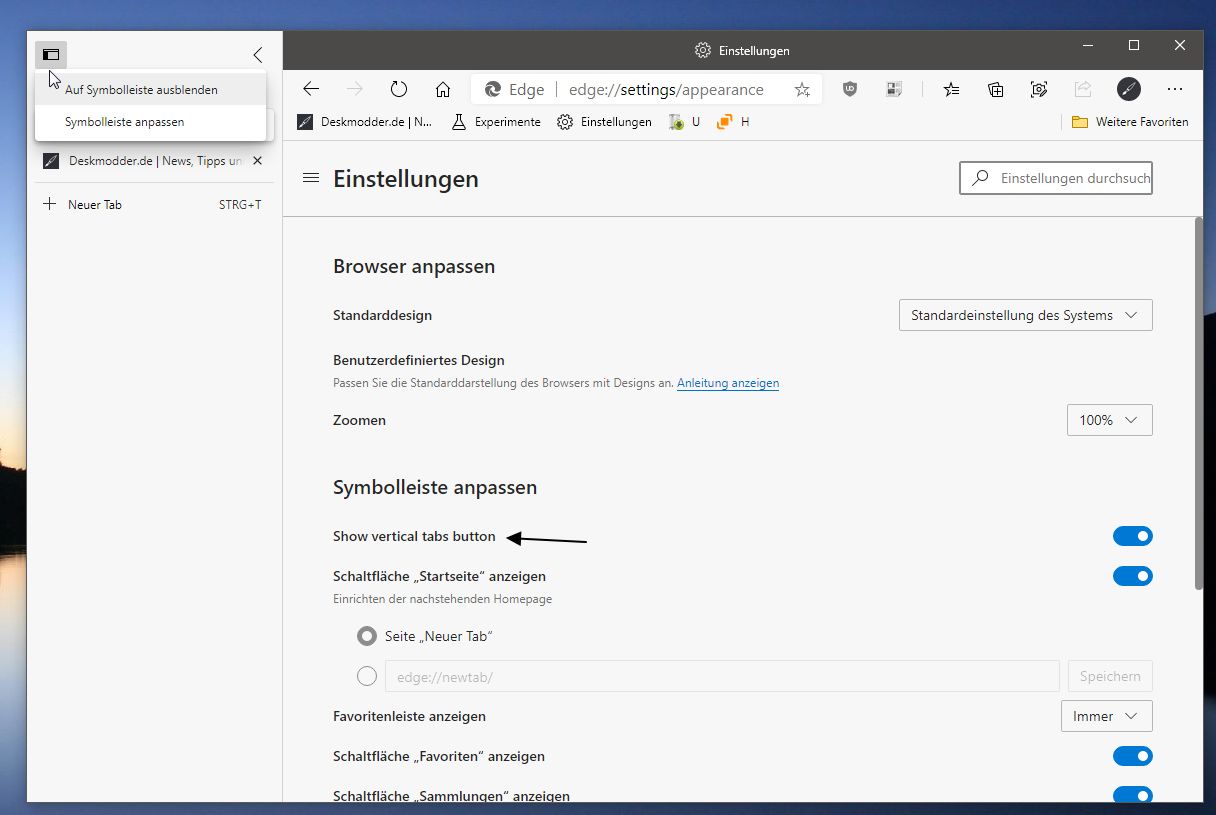Image resolution: width=1216 pixels, height=815 pixels.
Task: Open the web capture screenshot icon
Action: click(x=1039, y=89)
